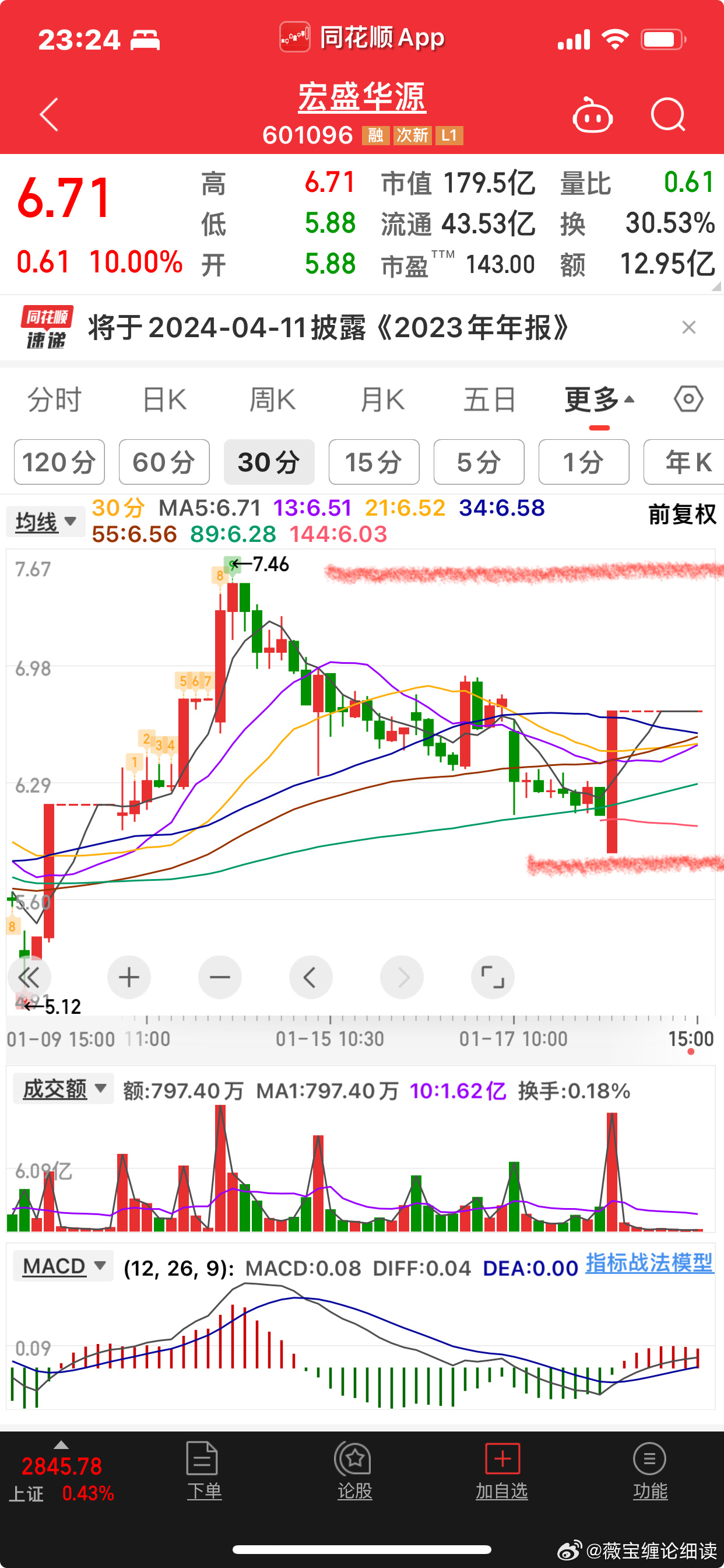The image size is (724, 1568).
Task: Expand chart to fullscreen view
Action: [x=492, y=978]
